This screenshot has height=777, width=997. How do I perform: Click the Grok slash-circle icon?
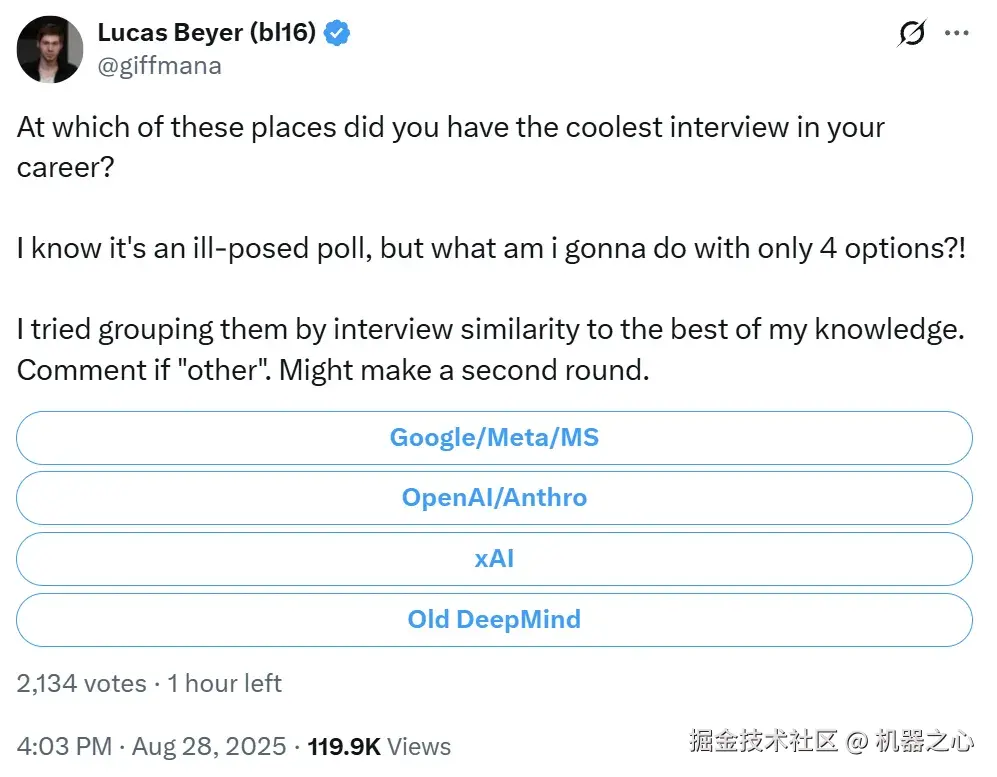(x=911, y=33)
